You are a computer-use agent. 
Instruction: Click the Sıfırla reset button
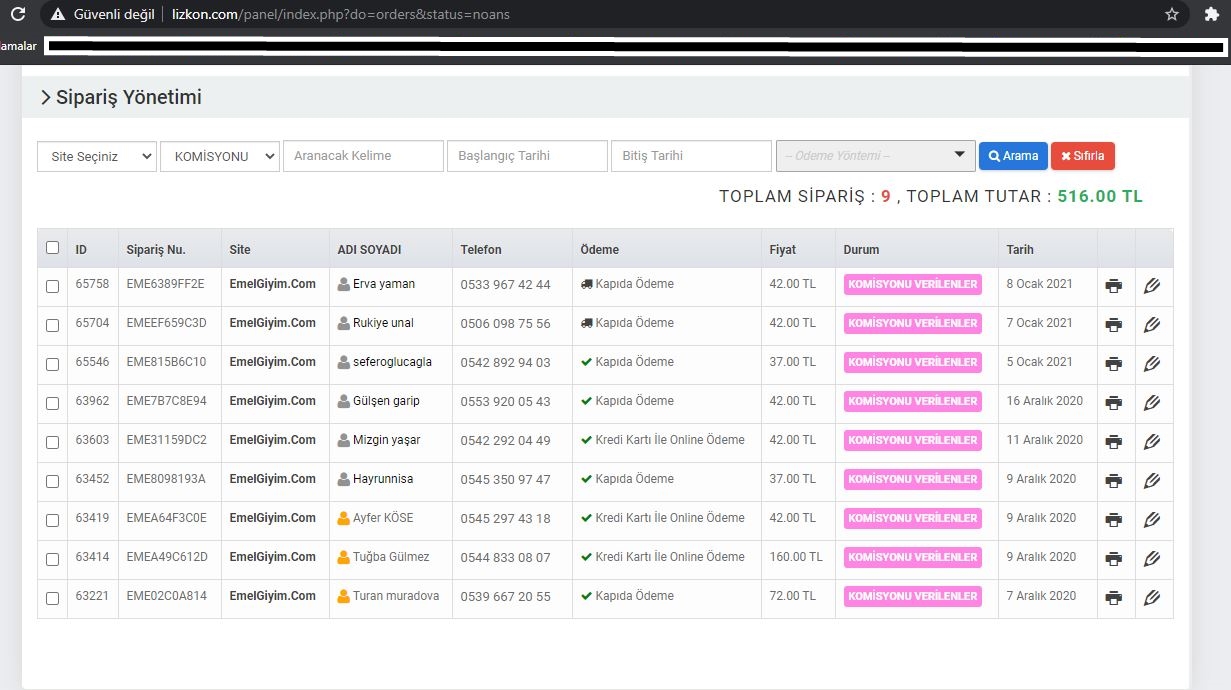[x=1083, y=156]
